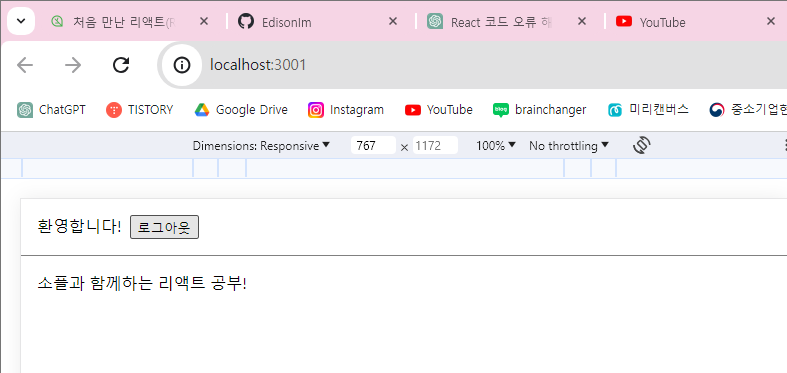Open the TISTORY bookmark
The image size is (787, 373).
(140, 109)
